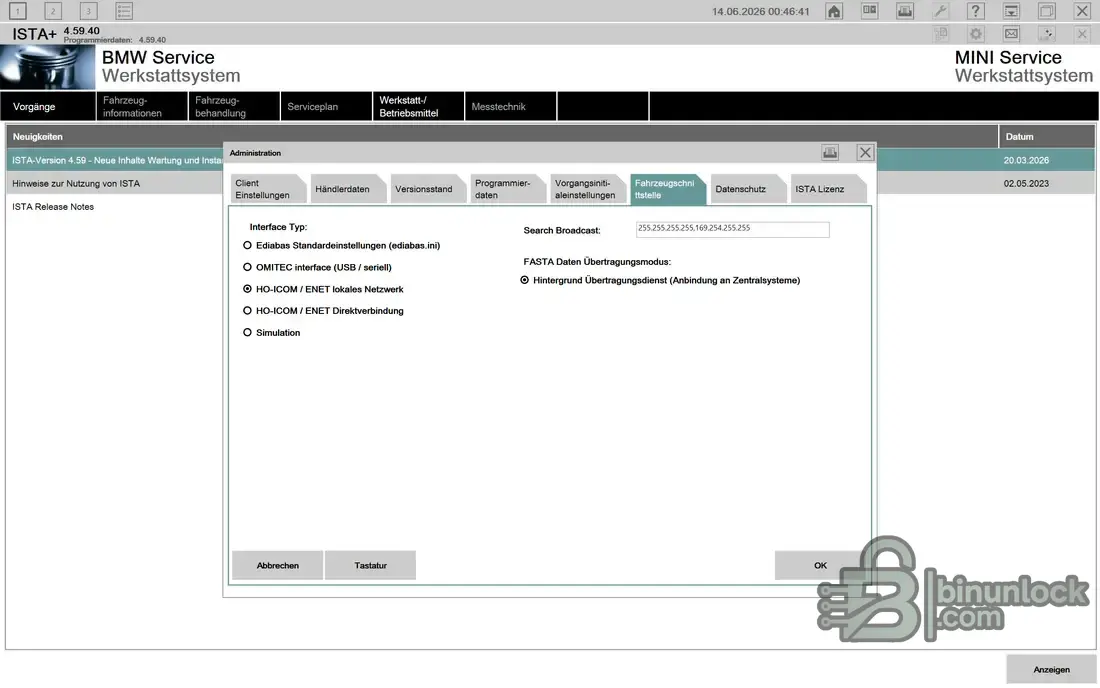Click the Tastatur button

point(370,565)
